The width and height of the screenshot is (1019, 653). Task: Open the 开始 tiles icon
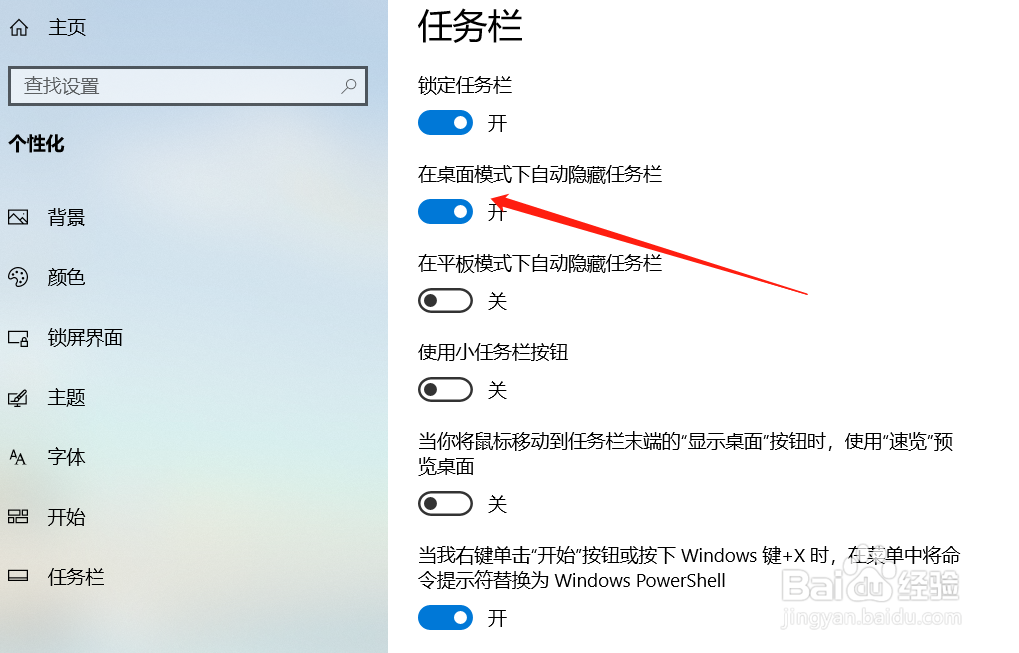(18, 517)
